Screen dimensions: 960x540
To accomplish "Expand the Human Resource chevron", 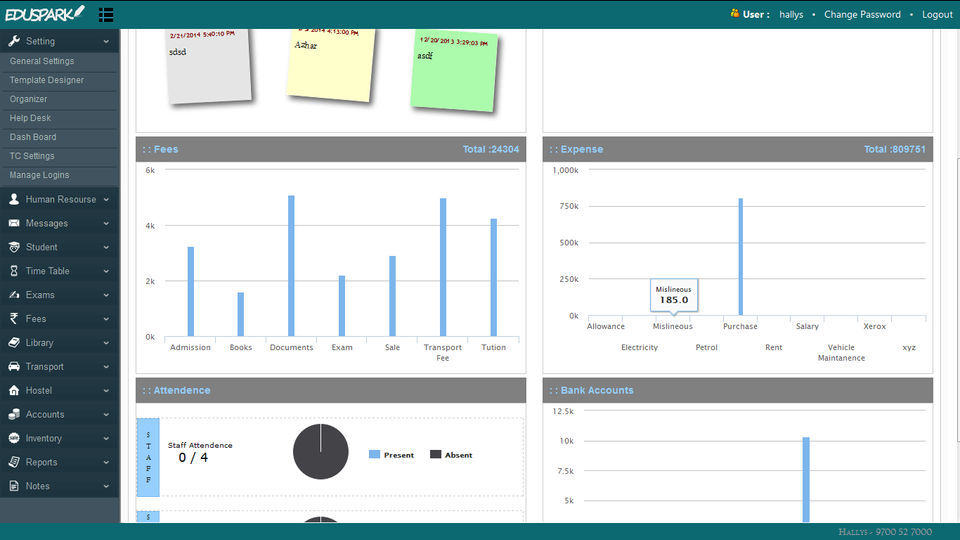I will (x=106, y=200).
